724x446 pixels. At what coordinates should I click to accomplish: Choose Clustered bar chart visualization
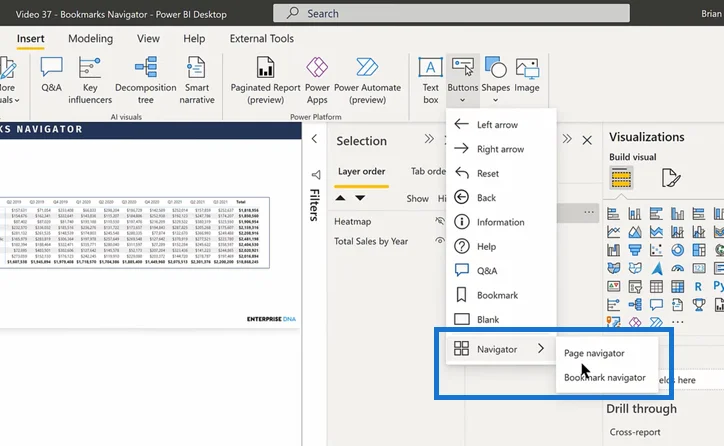[x=656, y=213]
